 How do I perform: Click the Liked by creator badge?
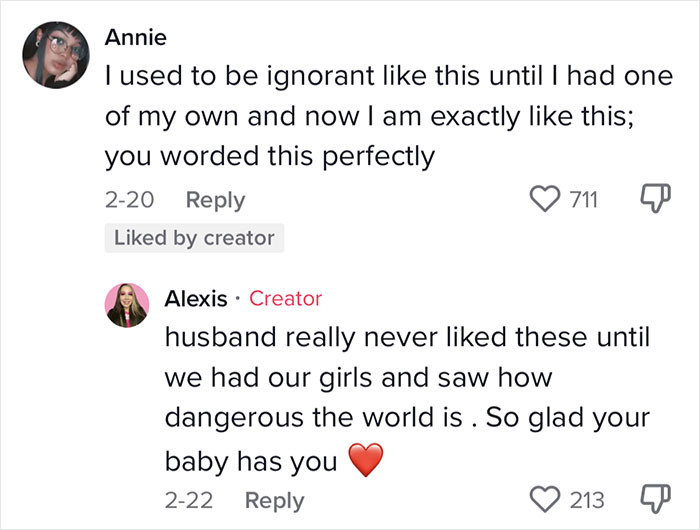pos(194,238)
